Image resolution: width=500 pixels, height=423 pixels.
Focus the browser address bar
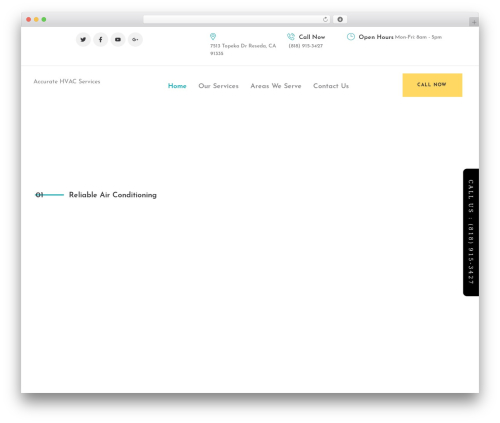[x=237, y=20]
